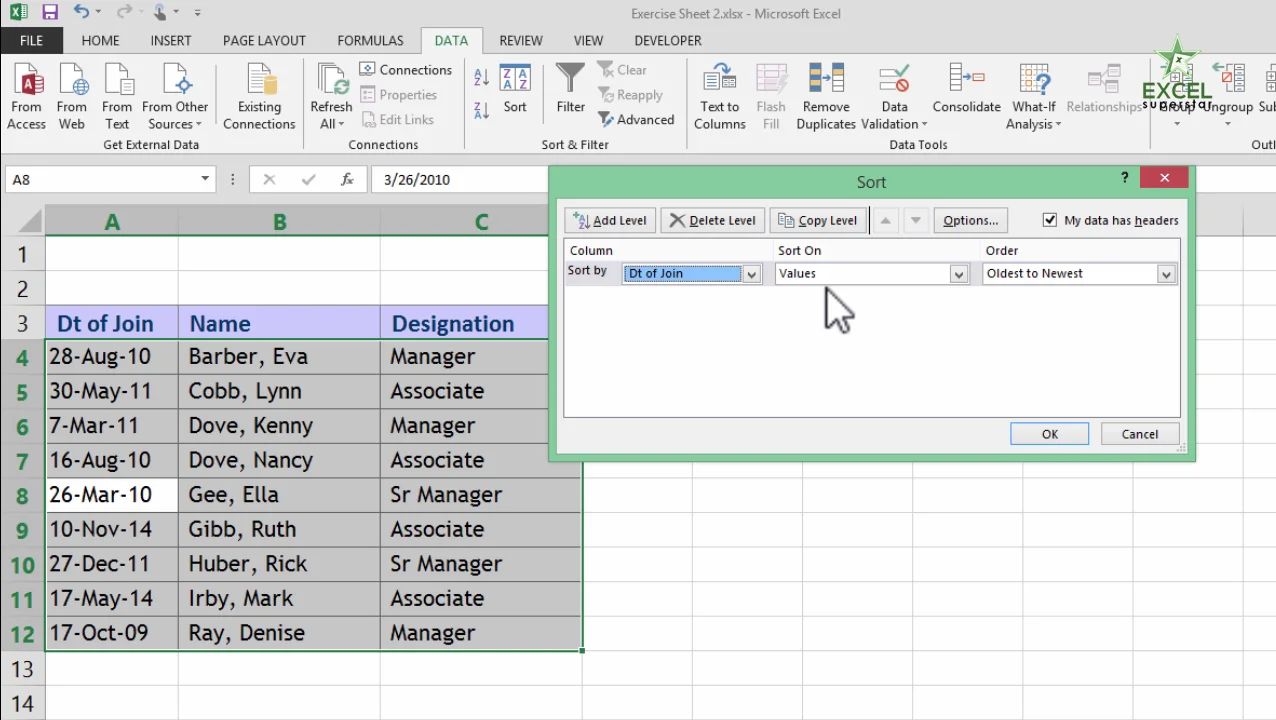The image size is (1276, 720).
Task: Switch to the PAGE LAYOUT tab
Action: pos(264,41)
